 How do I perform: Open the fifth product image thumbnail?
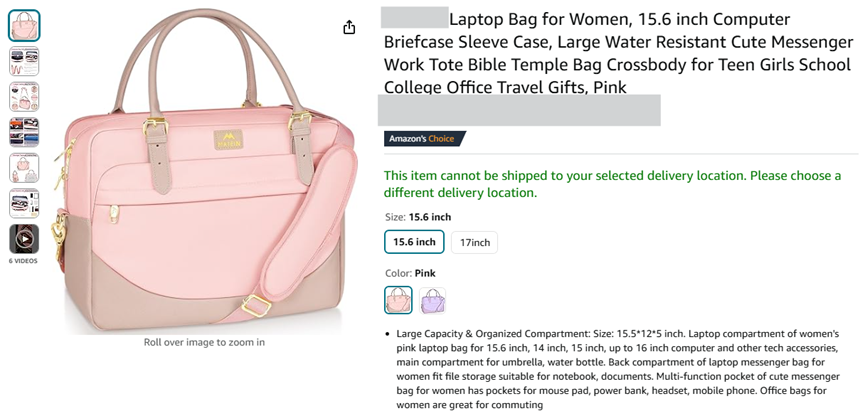tap(24, 167)
